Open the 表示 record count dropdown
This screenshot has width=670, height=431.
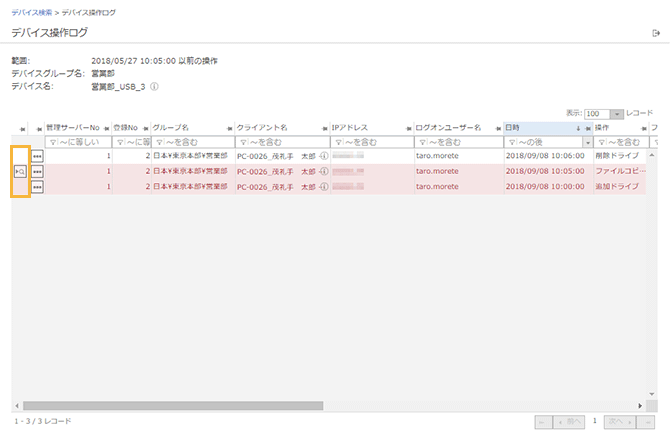(x=616, y=114)
